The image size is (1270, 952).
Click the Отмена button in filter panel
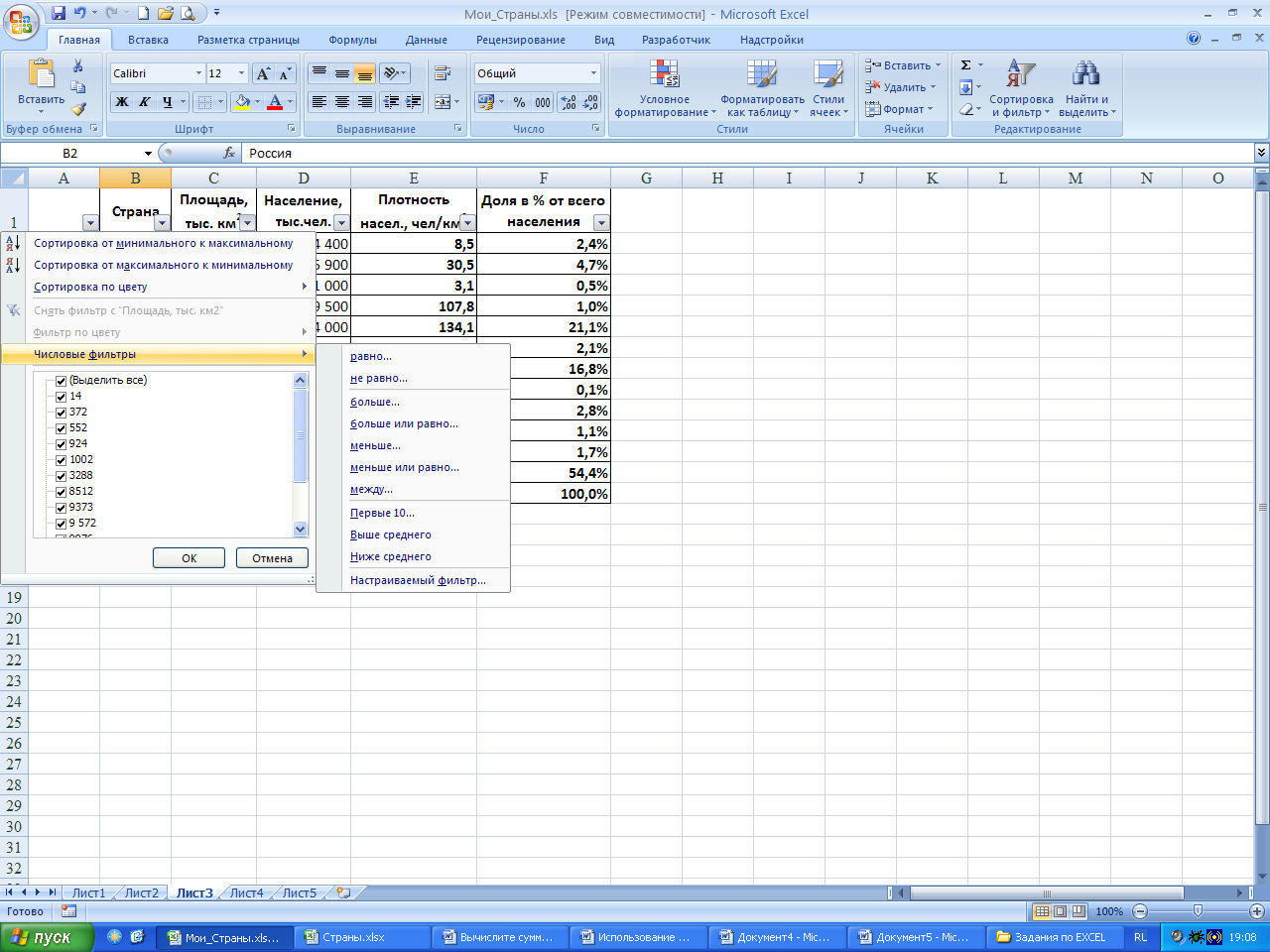click(x=272, y=558)
